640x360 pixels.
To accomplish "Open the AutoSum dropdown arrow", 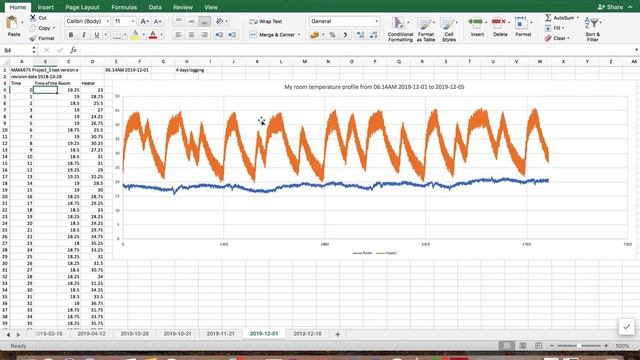I will [578, 18].
